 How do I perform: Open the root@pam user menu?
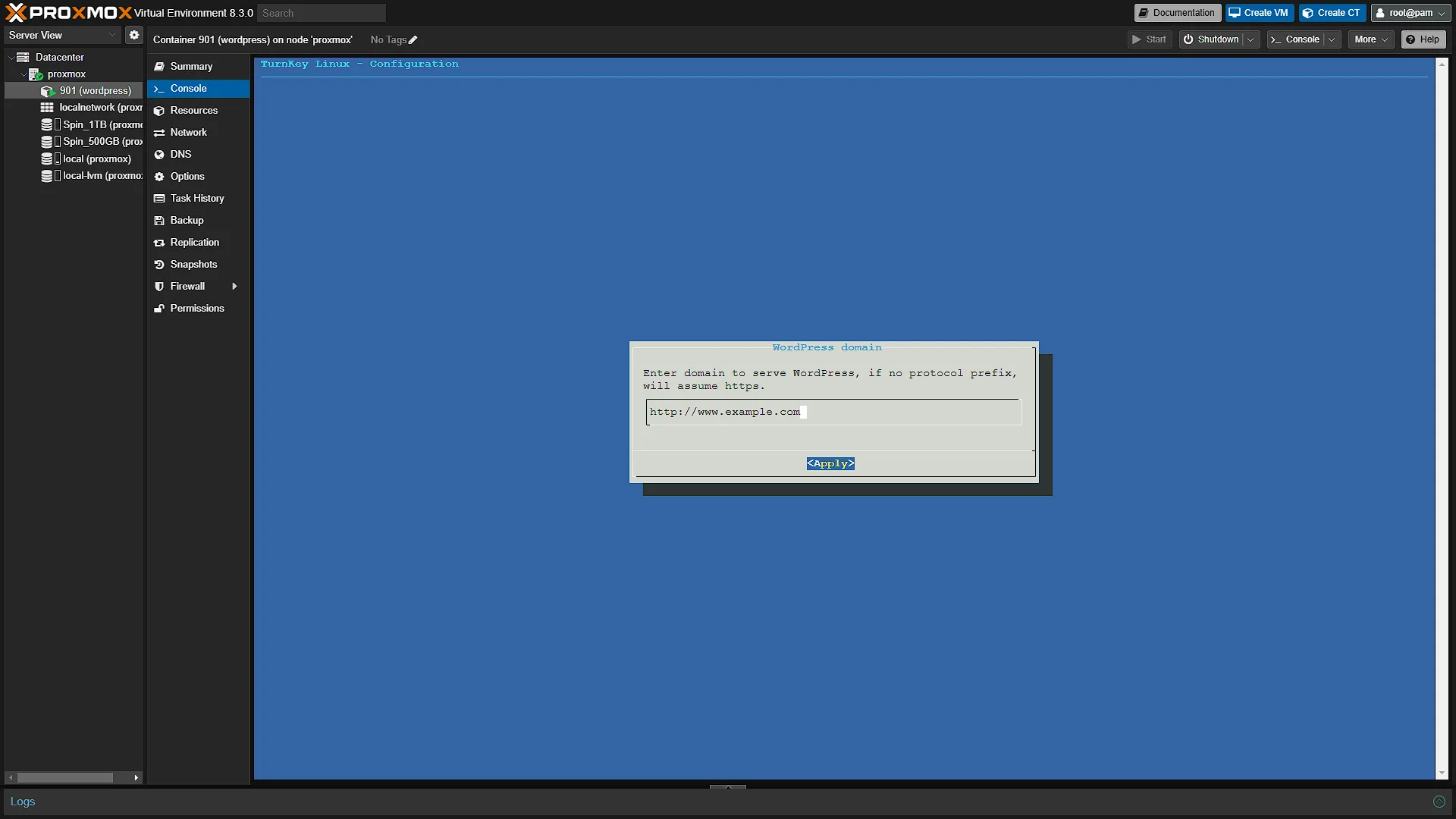tap(1410, 13)
